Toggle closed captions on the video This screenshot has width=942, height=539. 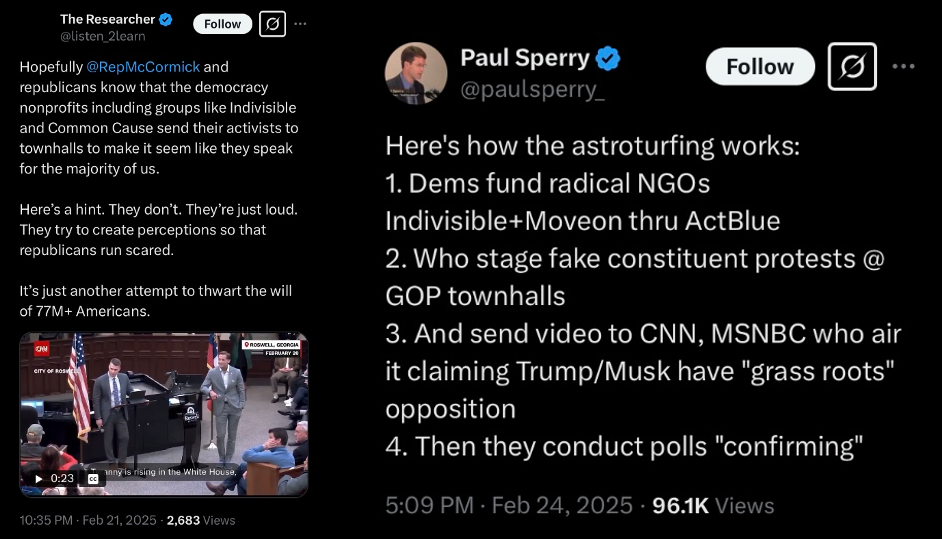tap(93, 479)
